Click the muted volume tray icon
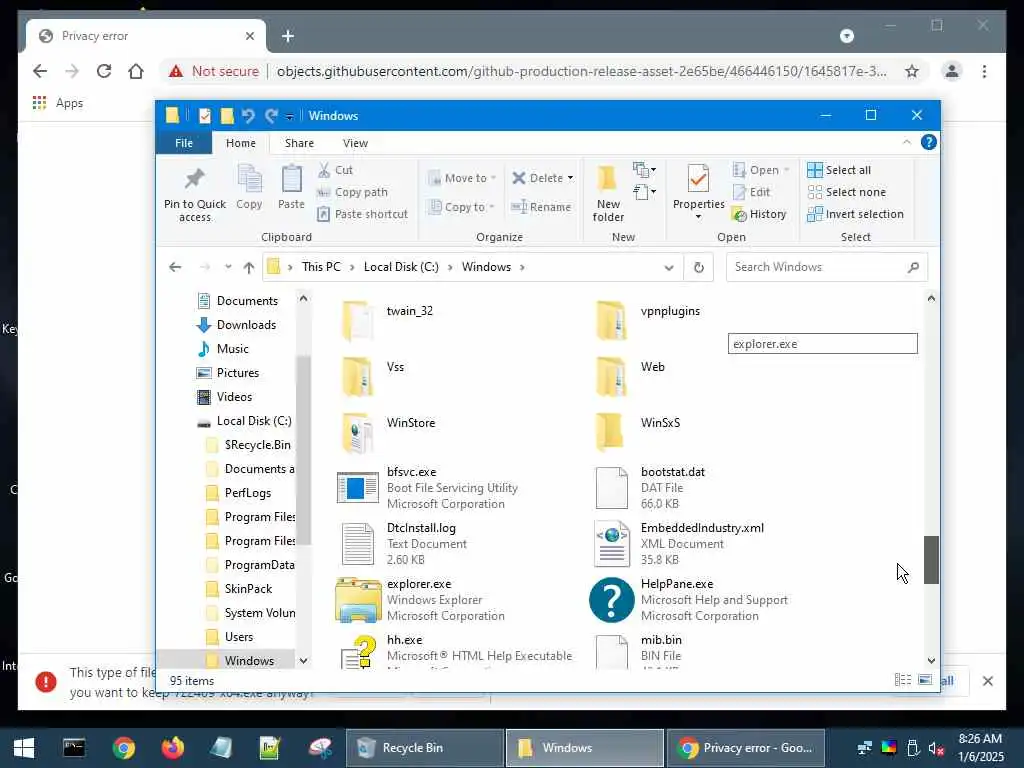 coord(936,748)
